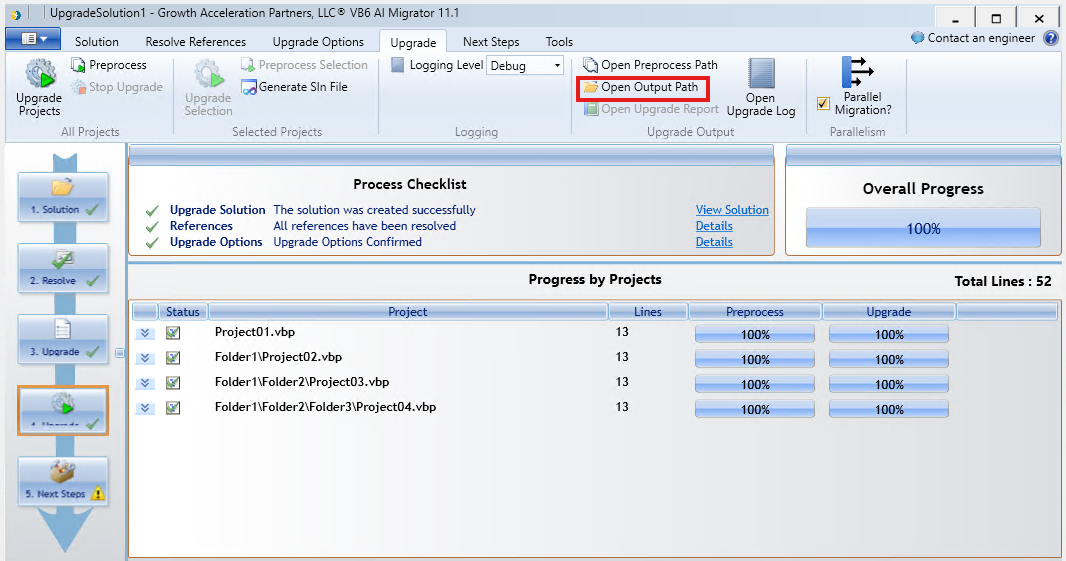The height and width of the screenshot is (561, 1066).
Task: Click the Overall Progress 100% bar
Action: [x=923, y=229]
